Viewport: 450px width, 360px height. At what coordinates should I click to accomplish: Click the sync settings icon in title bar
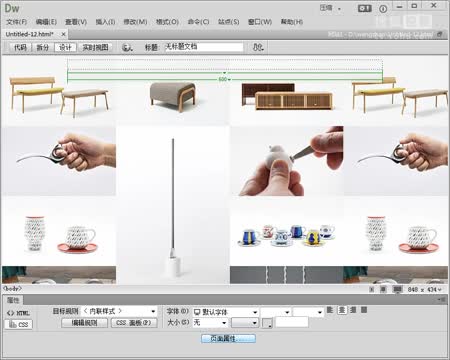(x=364, y=8)
